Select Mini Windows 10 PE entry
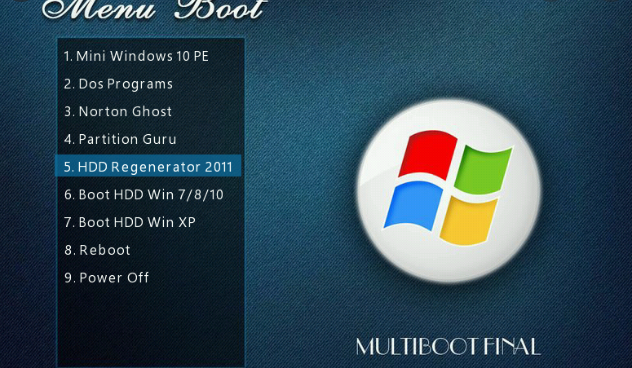632x368 pixels. coord(136,56)
